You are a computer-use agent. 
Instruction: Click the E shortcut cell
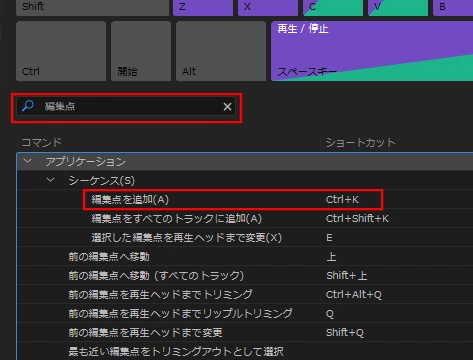[x=329, y=237]
